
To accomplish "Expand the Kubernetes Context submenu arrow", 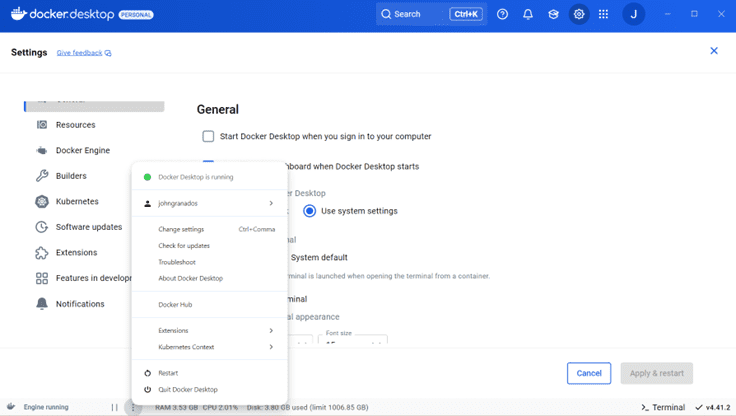I will (271, 347).
